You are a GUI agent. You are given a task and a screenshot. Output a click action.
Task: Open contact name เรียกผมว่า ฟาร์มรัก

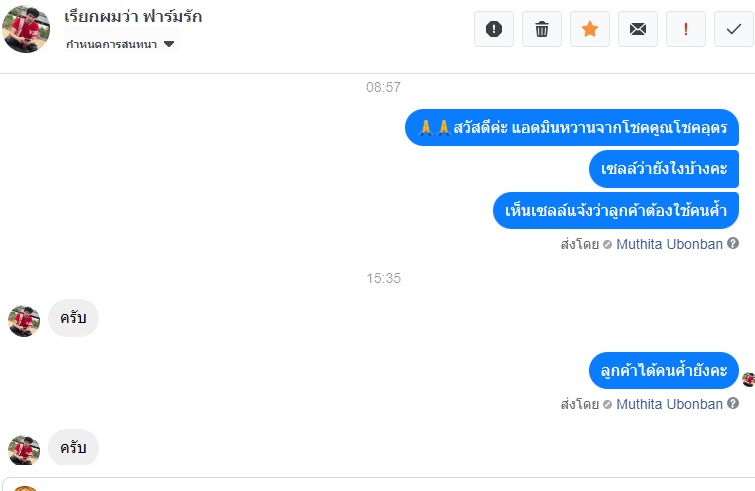pyautogui.click(x=133, y=16)
